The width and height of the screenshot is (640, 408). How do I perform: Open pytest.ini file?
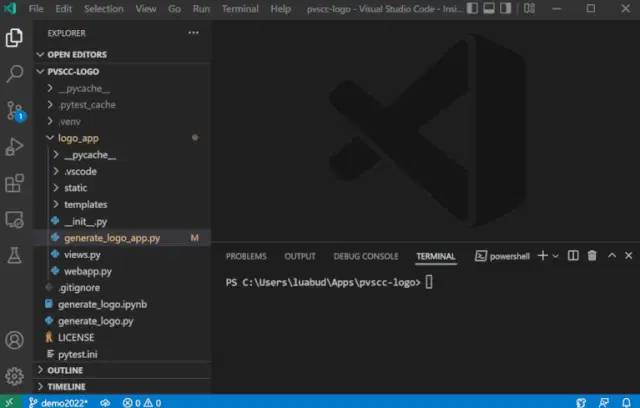point(122,354)
